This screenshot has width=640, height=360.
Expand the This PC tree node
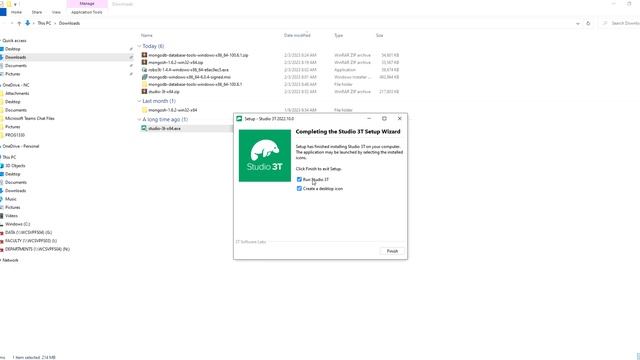[1, 157]
